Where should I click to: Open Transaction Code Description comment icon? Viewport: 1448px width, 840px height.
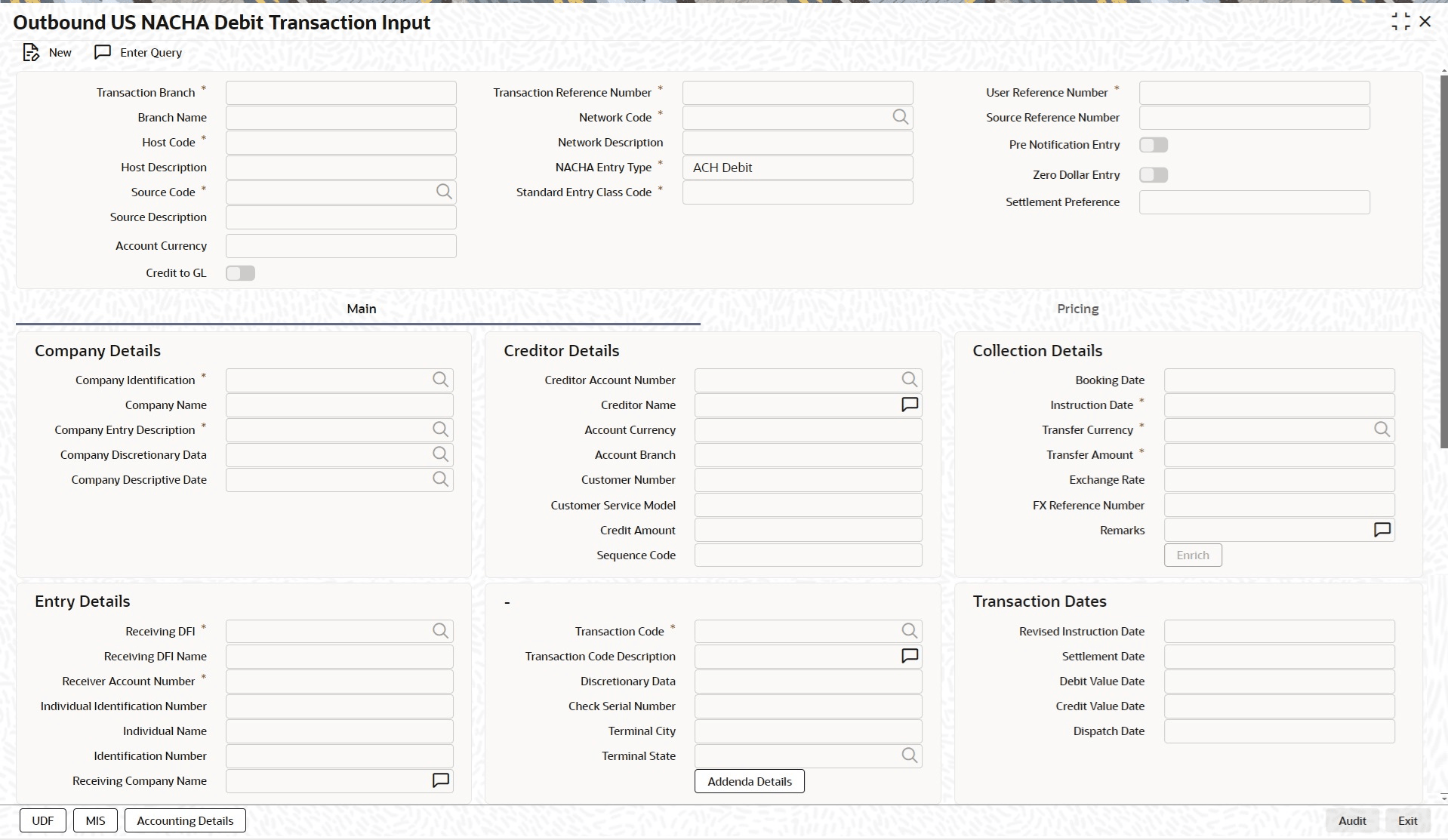click(x=910, y=656)
